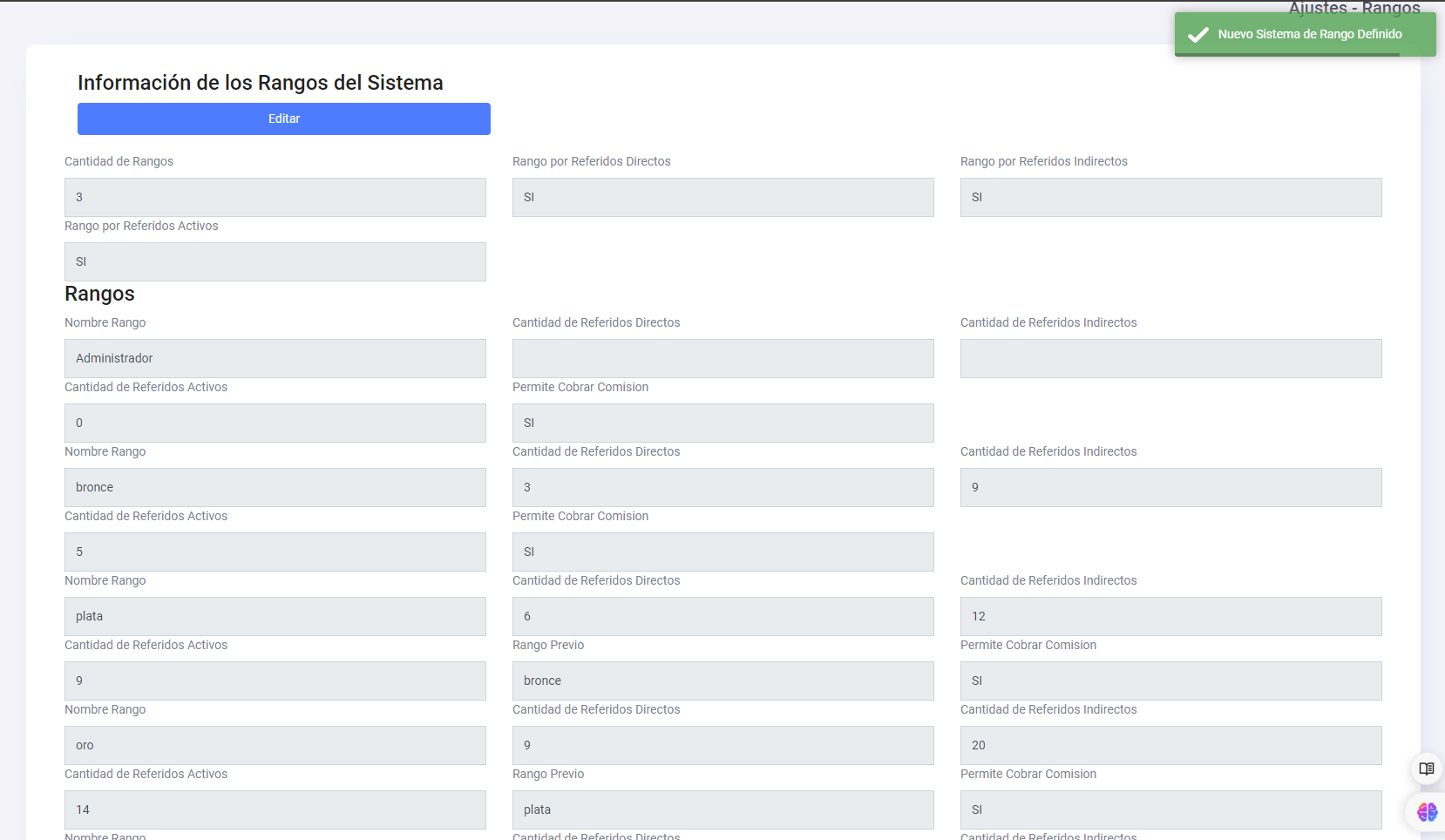Click the Cantidad de Rangos field
Image resolution: width=1445 pixels, height=840 pixels.
[275, 198]
